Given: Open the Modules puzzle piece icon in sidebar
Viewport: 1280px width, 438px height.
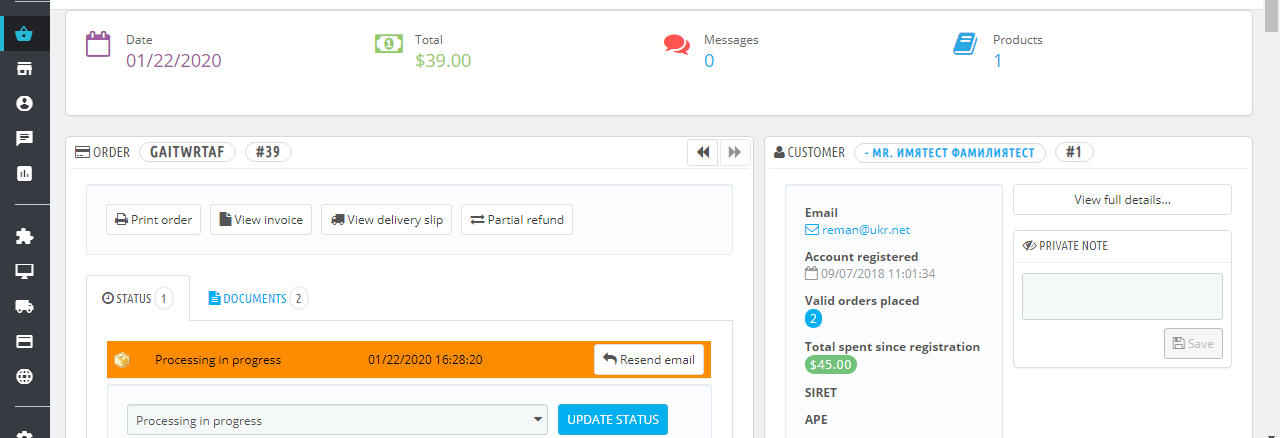Looking at the screenshot, I should pos(25,237).
